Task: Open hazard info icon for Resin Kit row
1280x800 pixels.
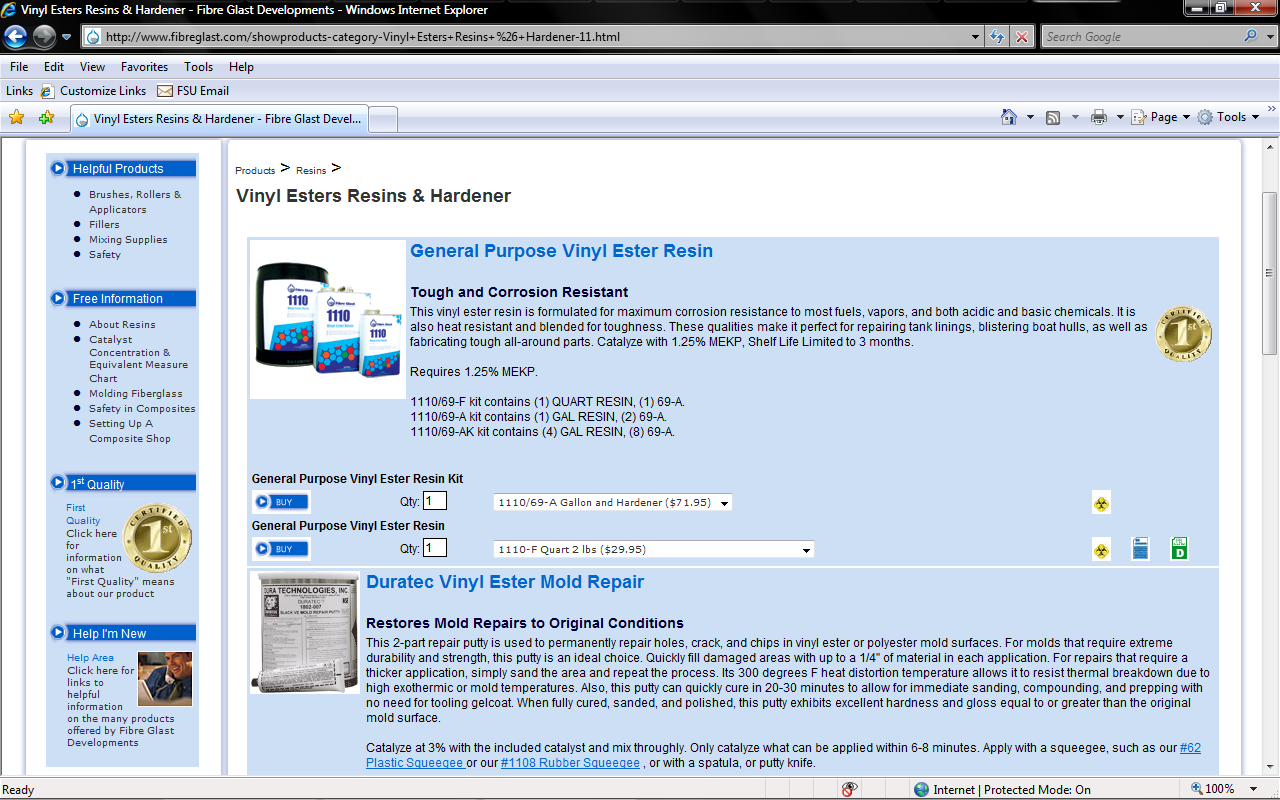Action: click(1101, 503)
